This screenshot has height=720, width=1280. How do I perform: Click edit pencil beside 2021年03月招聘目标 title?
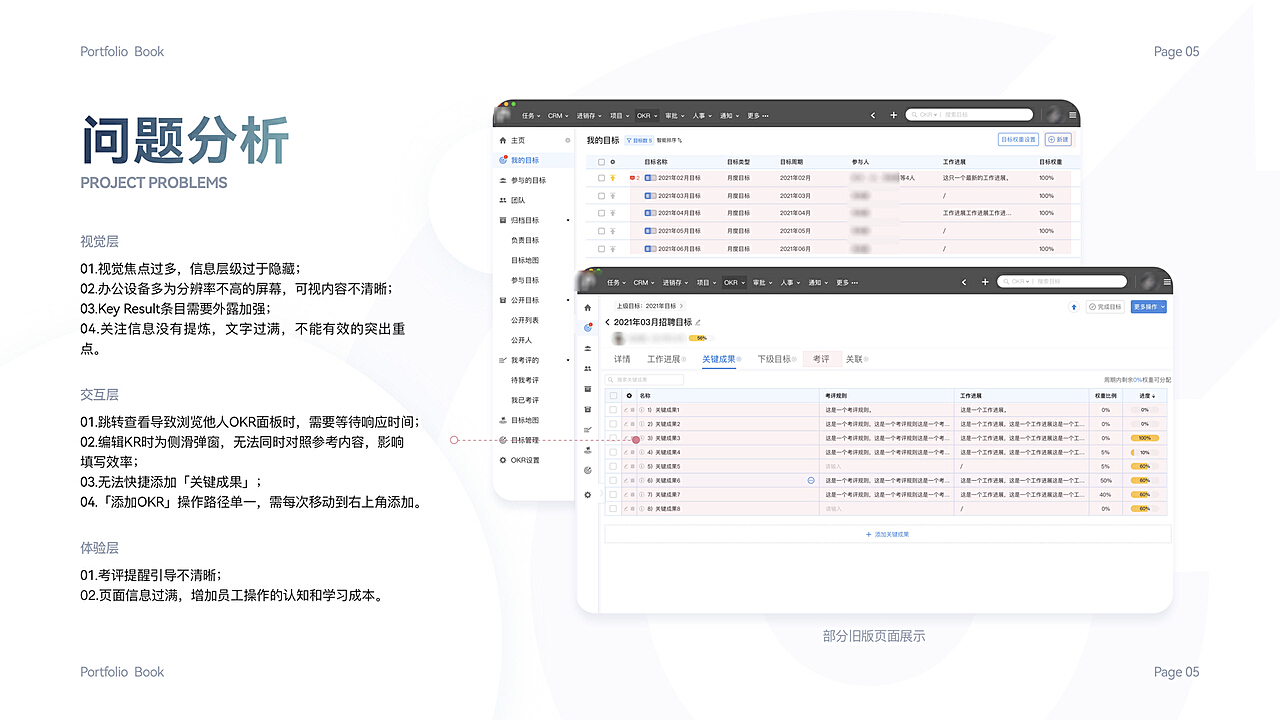click(698, 322)
